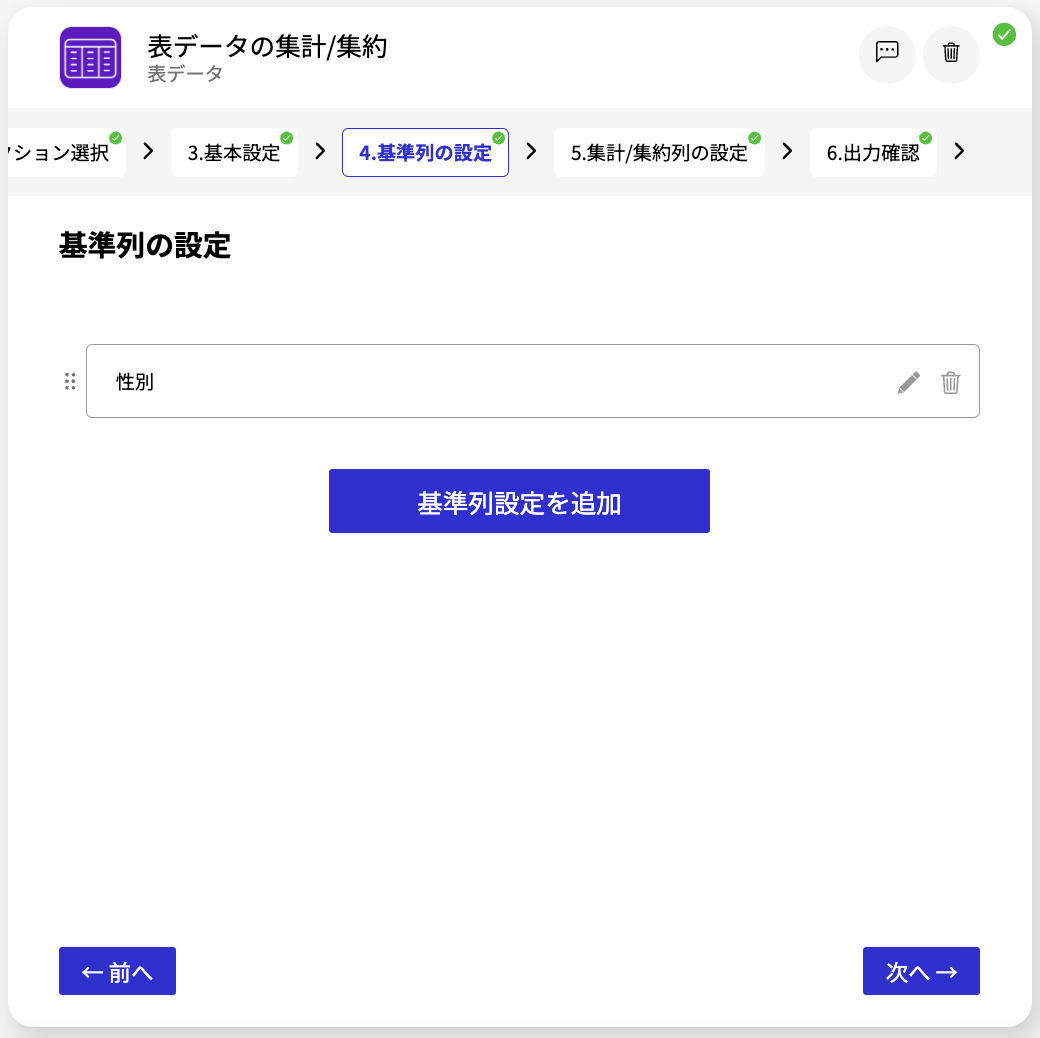1040x1038 pixels.
Task: Grab the drag handle beside 性別 row
Action: tap(70, 381)
